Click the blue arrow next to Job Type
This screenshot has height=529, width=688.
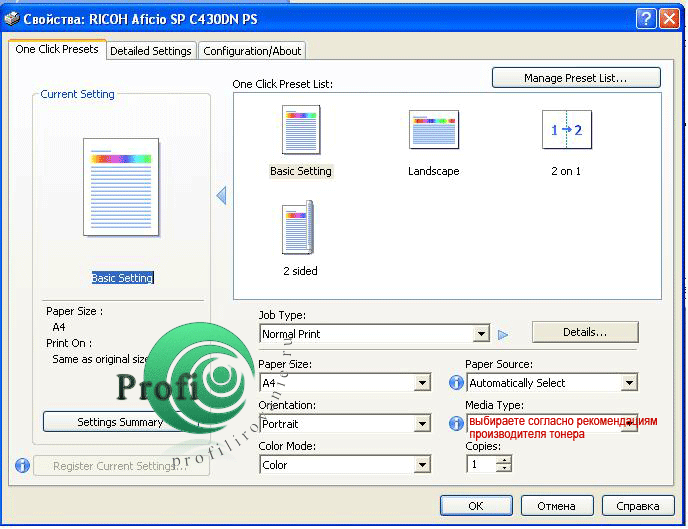pyautogui.click(x=504, y=335)
